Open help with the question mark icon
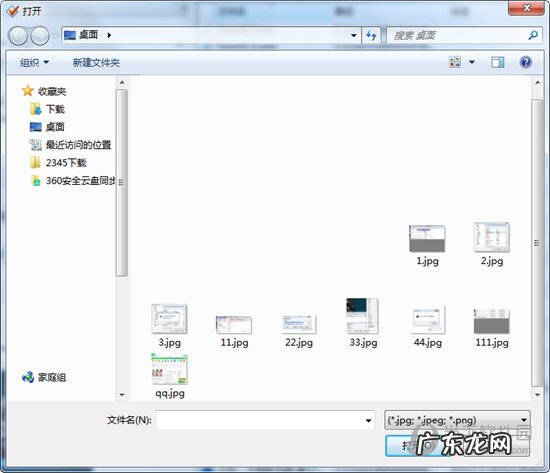The image size is (550, 473). click(525, 62)
